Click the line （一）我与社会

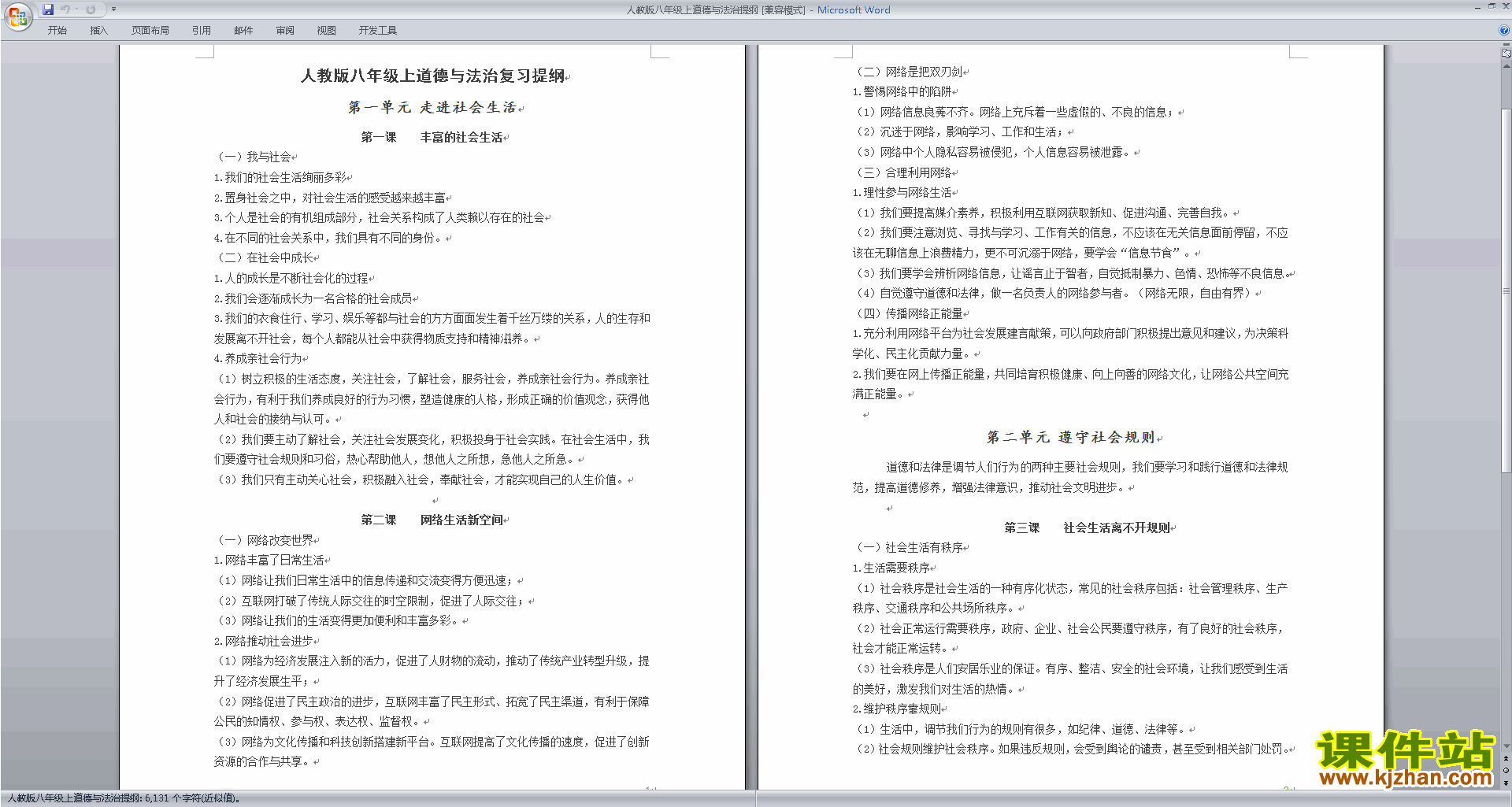point(252,157)
